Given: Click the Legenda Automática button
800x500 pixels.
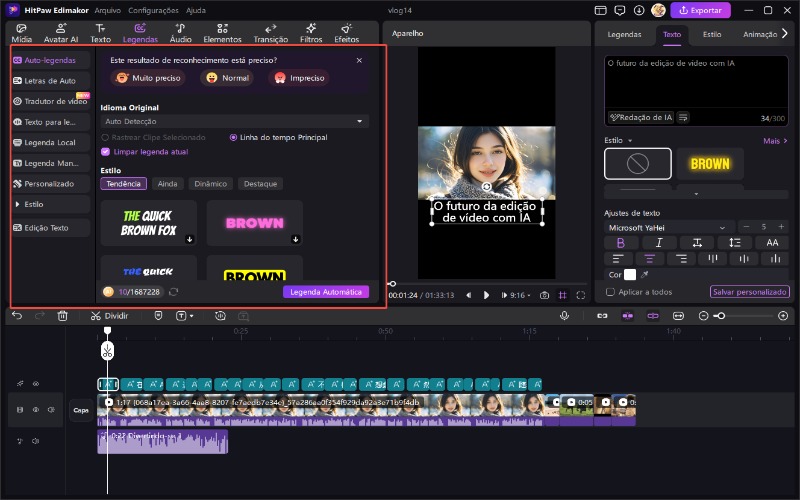Looking at the screenshot, I should pyautogui.click(x=326, y=292).
